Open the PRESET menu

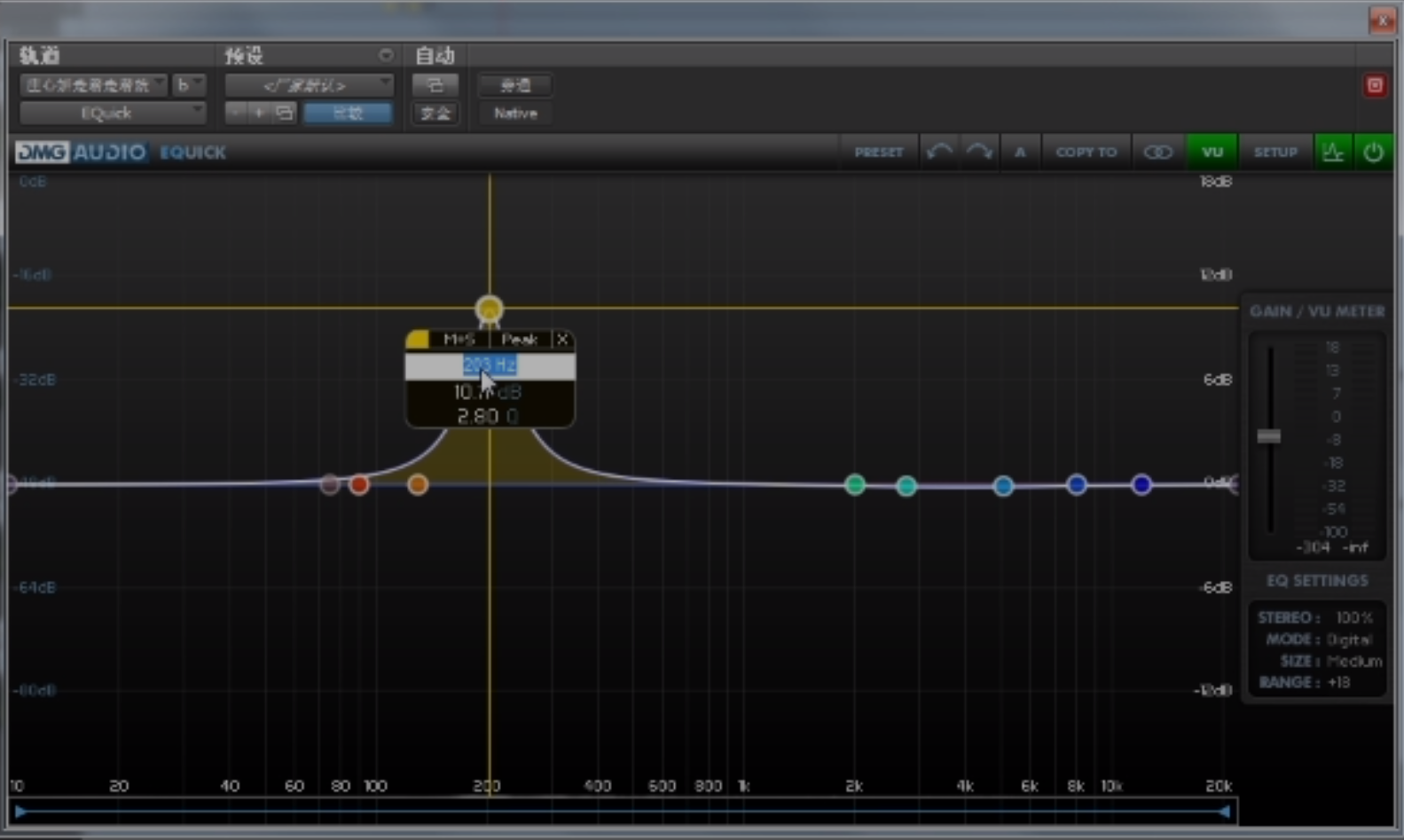click(x=878, y=153)
